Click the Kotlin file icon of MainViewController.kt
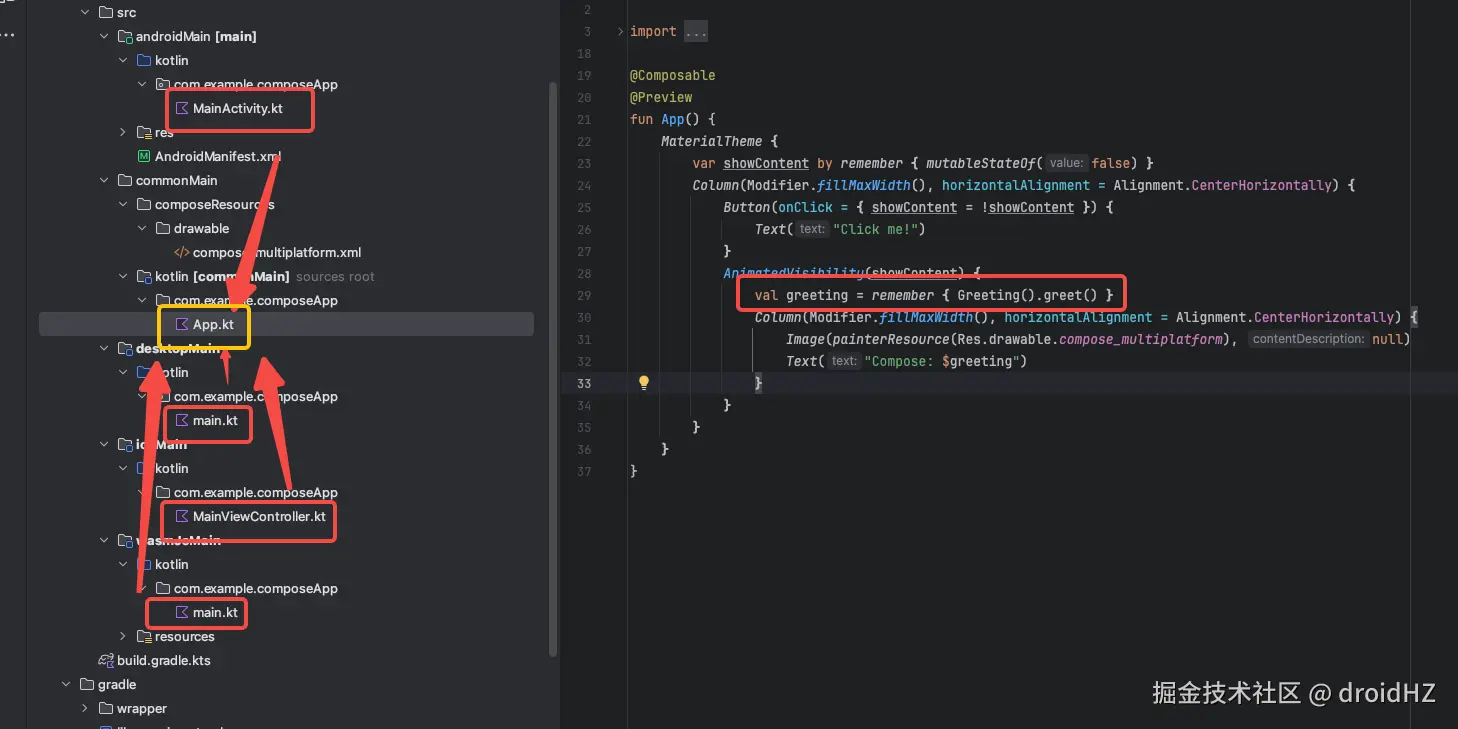 (182, 516)
